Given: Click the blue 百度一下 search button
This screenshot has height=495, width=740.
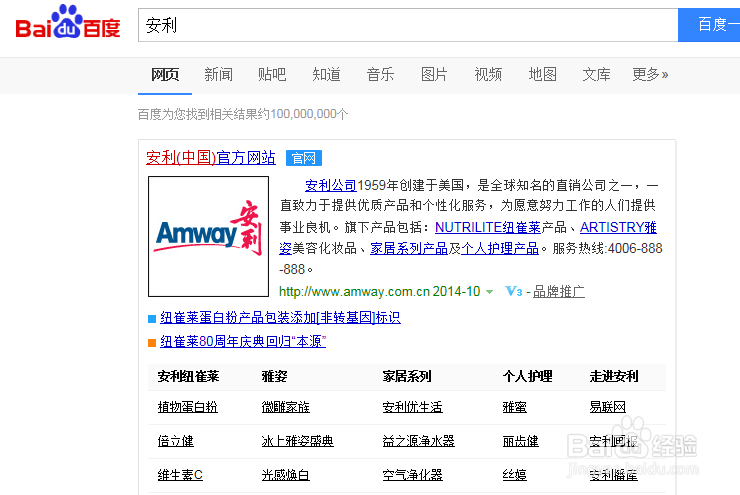Looking at the screenshot, I should point(709,25).
